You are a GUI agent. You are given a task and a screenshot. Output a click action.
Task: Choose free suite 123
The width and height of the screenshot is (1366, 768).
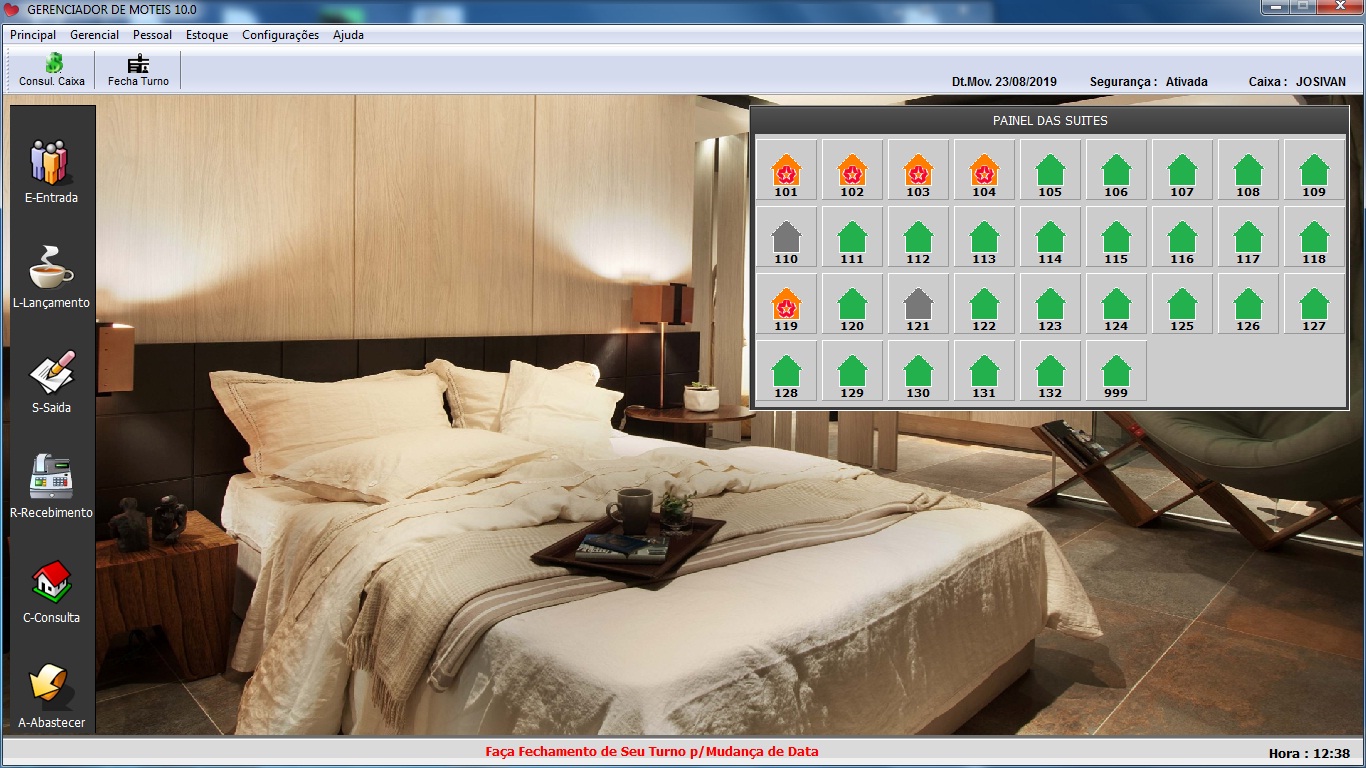(1050, 304)
